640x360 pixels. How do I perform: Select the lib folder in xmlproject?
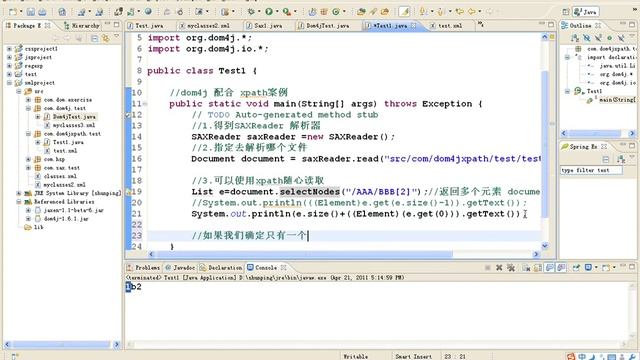tap(38, 227)
